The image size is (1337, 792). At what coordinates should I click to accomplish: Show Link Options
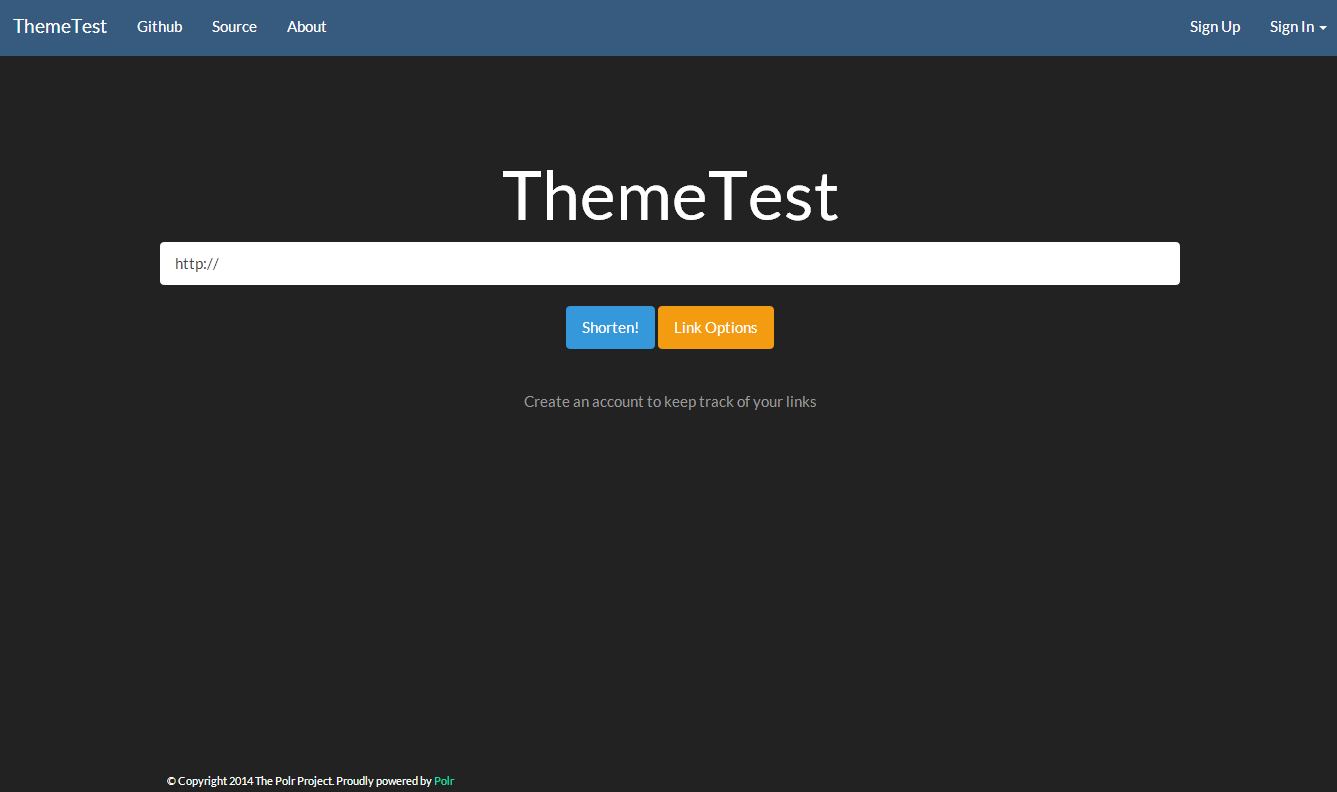point(716,328)
